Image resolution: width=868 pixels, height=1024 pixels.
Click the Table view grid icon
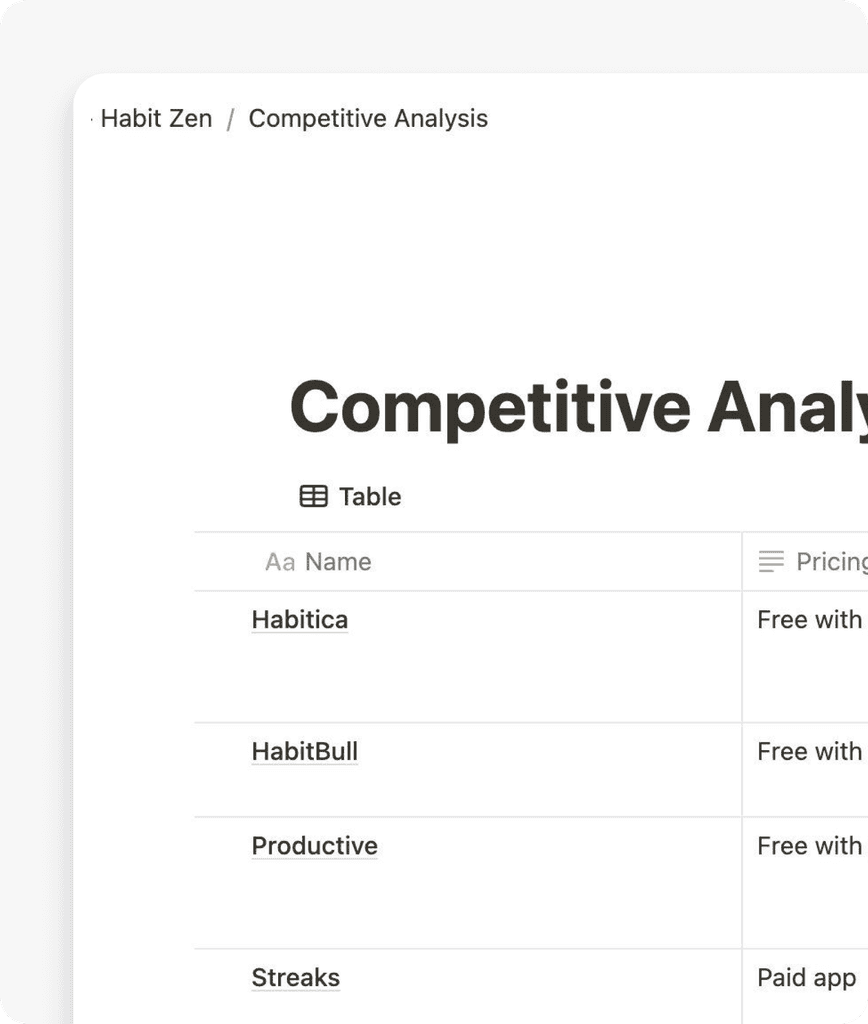(311, 495)
